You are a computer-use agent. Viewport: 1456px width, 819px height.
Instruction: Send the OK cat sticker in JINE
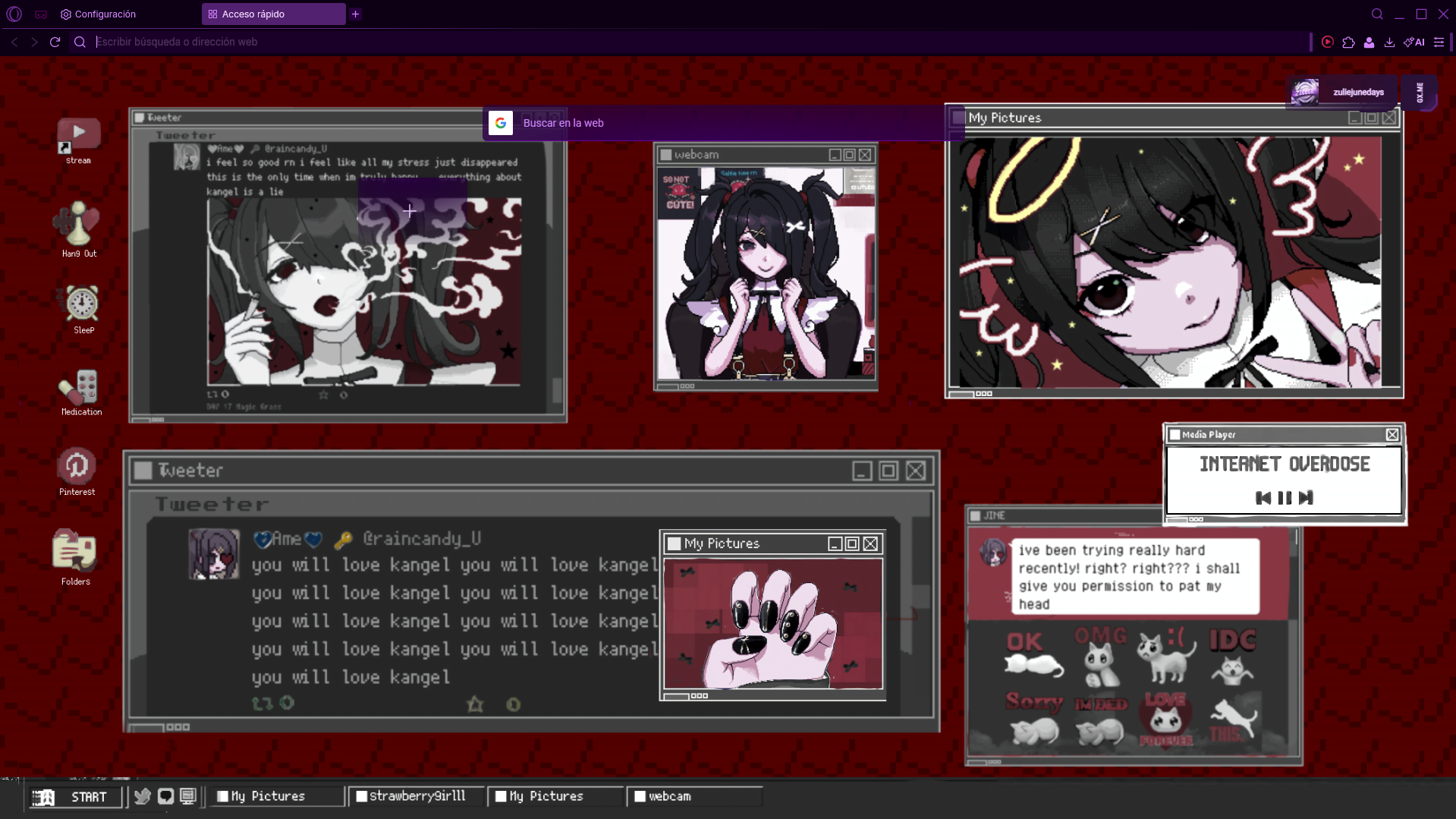pyautogui.click(x=1033, y=654)
